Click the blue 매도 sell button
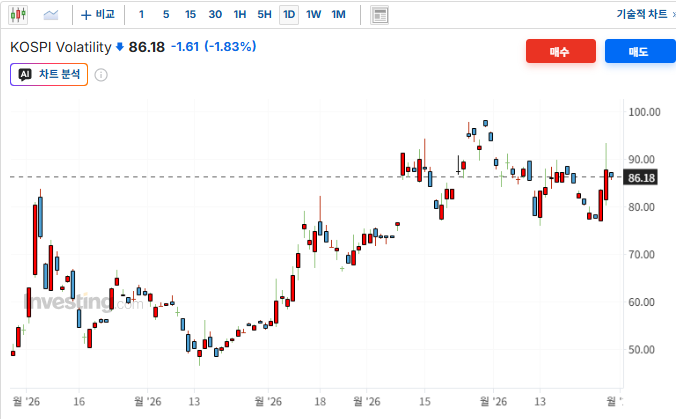Viewport: 676px width, 419px height. click(x=640, y=51)
